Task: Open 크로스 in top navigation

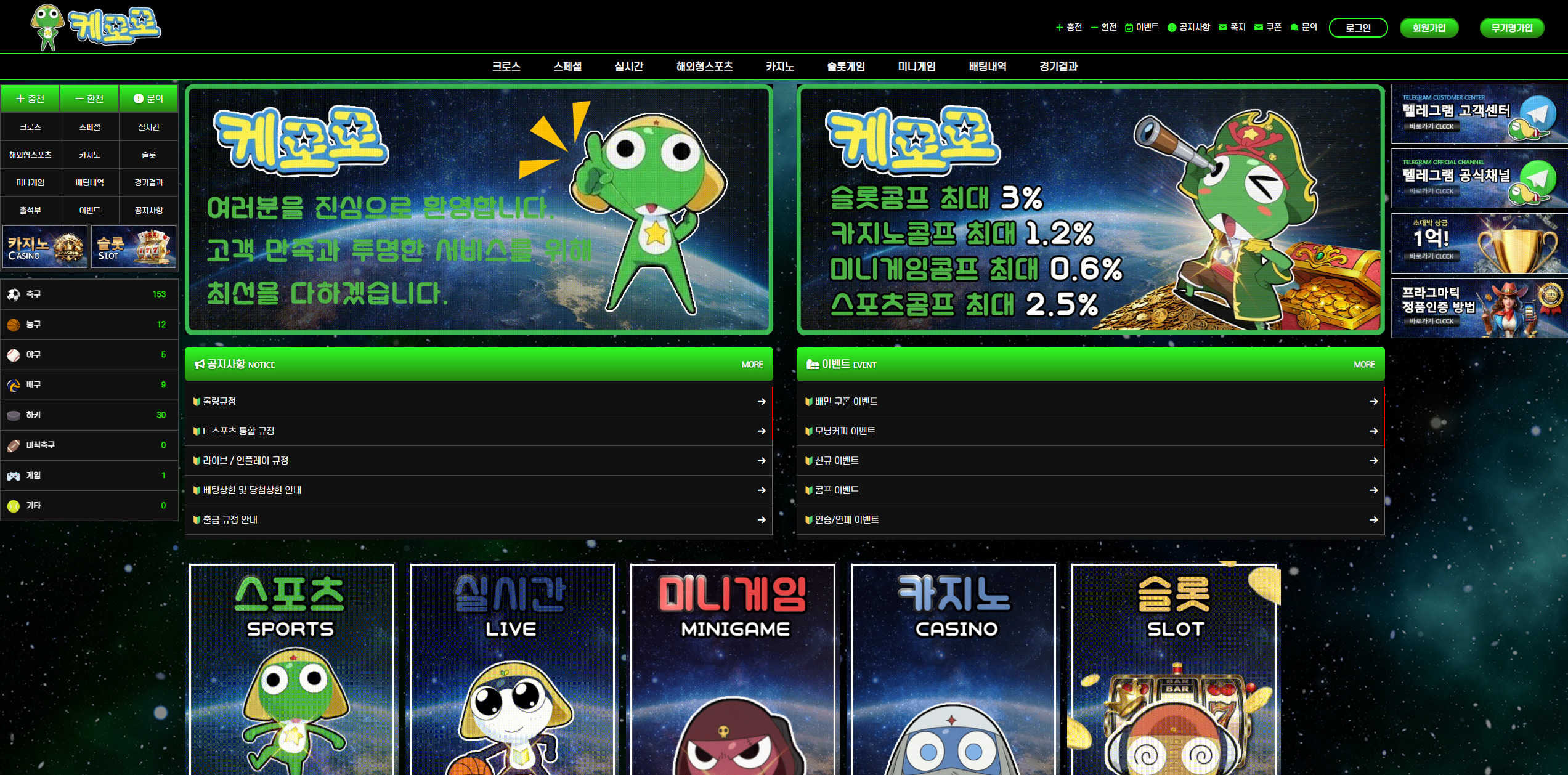Action: pos(506,67)
